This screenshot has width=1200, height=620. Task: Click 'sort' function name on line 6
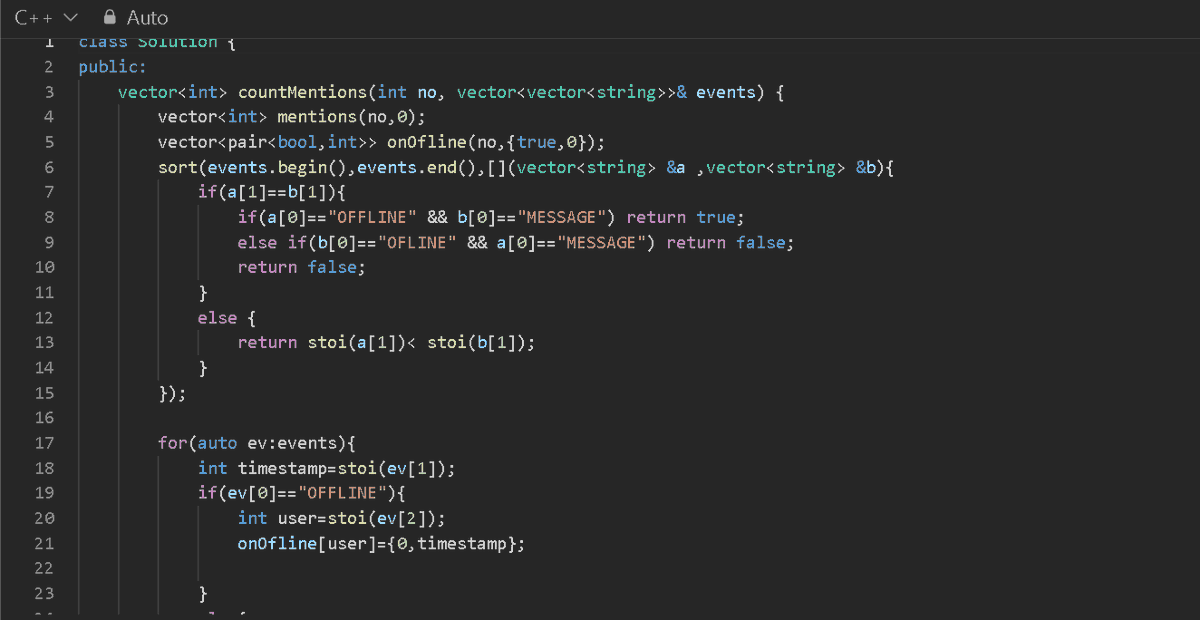178,167
